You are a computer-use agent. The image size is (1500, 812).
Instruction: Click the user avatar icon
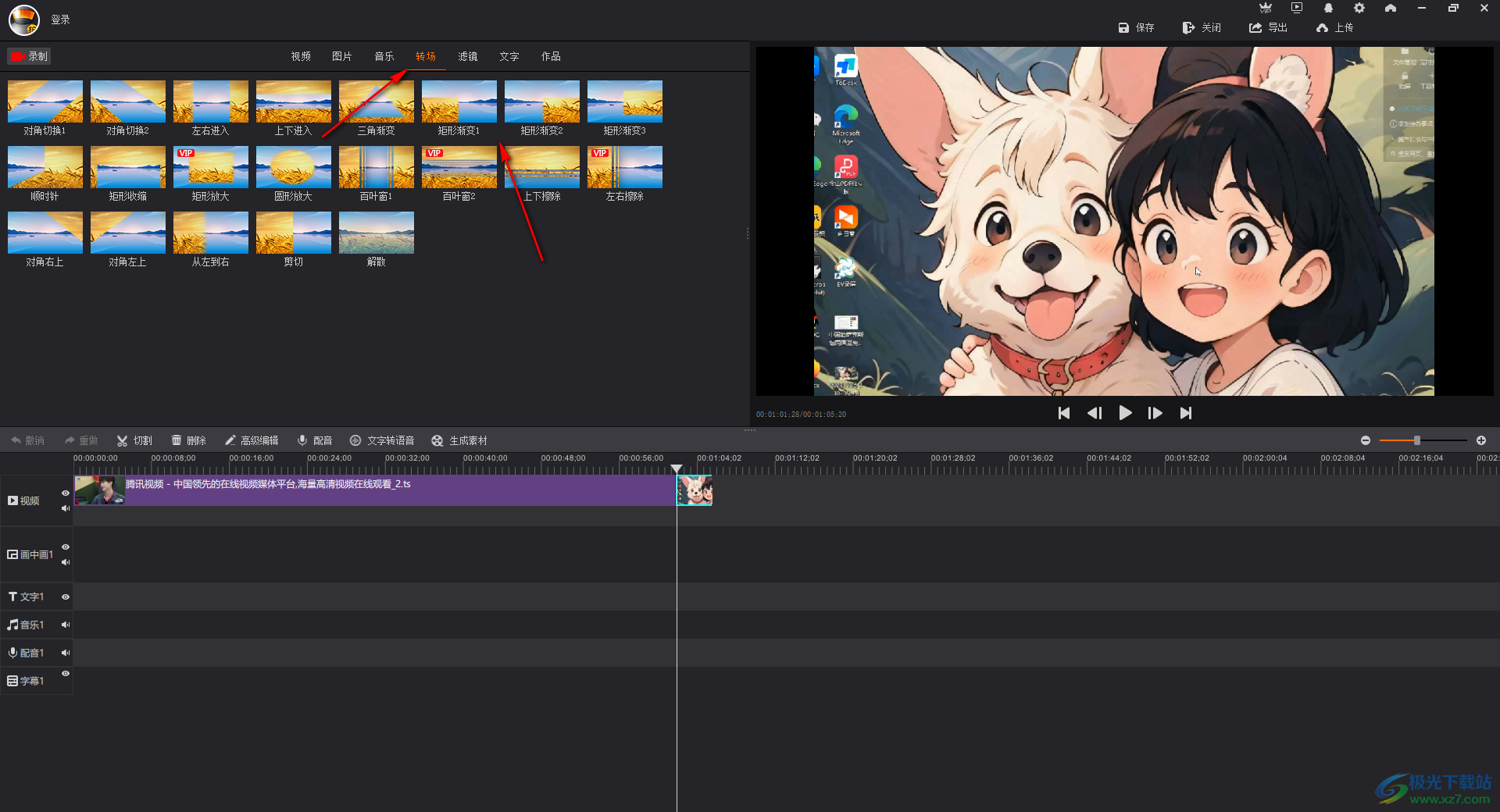pyautogui.click(x=24, y=20)
